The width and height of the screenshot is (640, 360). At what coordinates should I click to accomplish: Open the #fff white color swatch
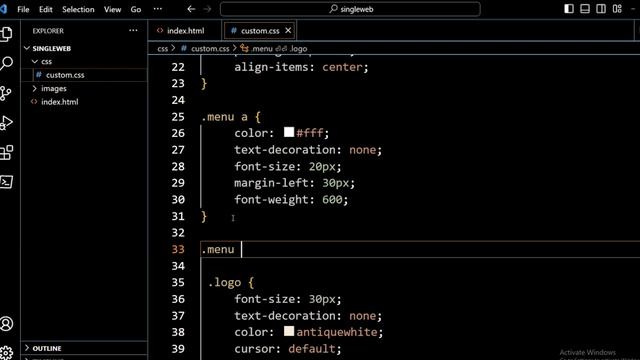pos(289,132)
